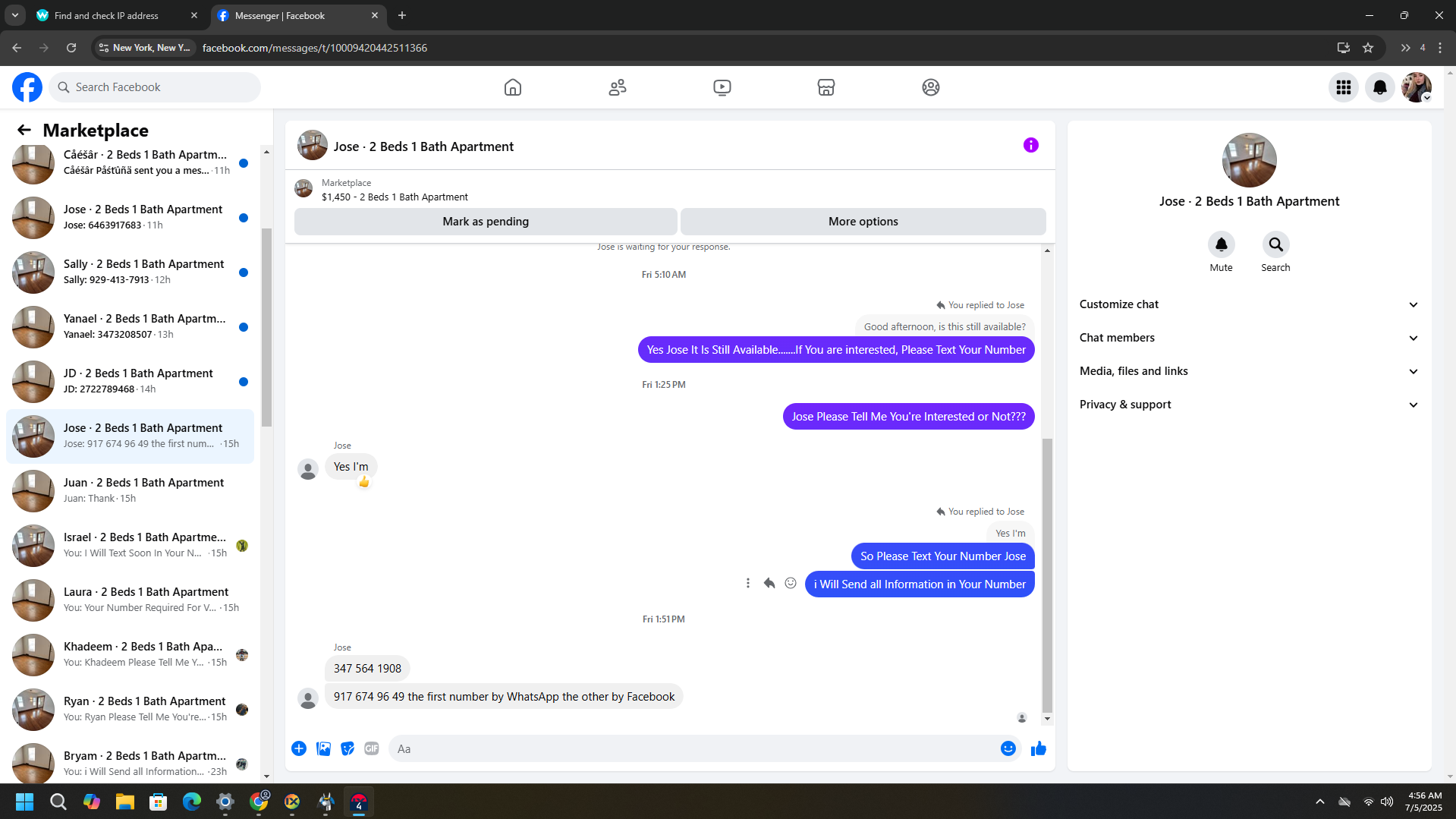Image resolution: width=1456 pixels, height=819 pixels.
Task: Open Yanael's apartment conversation
Action: pyautogui.click(x=131, y=327)
